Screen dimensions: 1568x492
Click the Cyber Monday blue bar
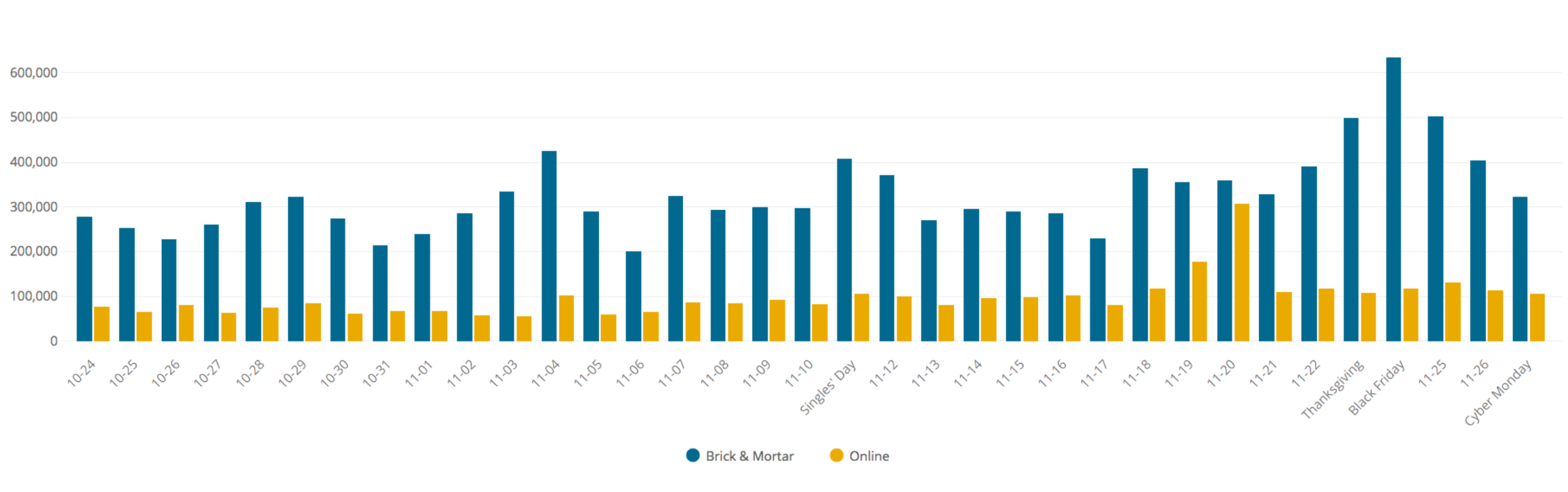(1520, 269)
